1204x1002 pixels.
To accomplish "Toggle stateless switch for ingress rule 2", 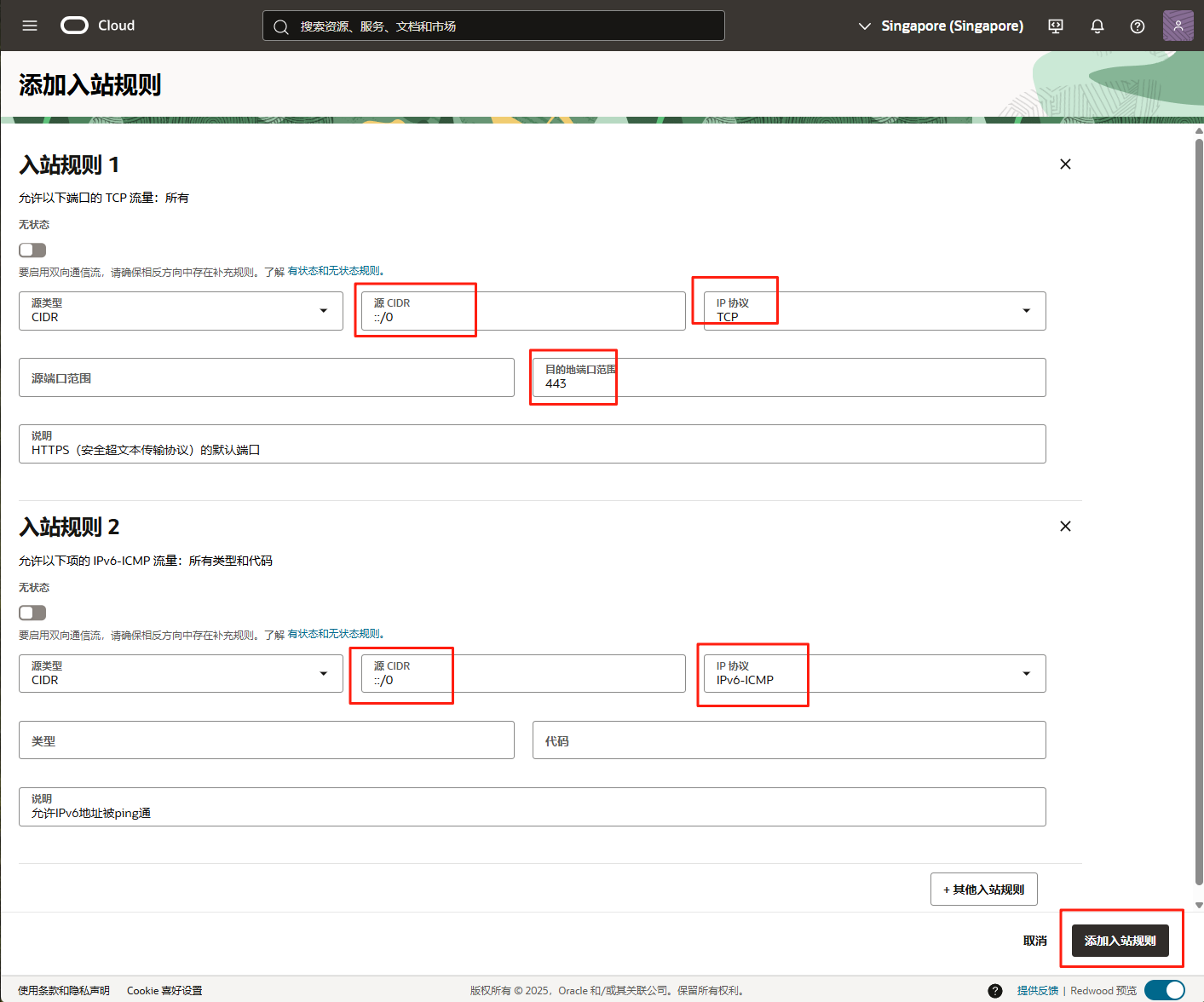I will point(32,613).
